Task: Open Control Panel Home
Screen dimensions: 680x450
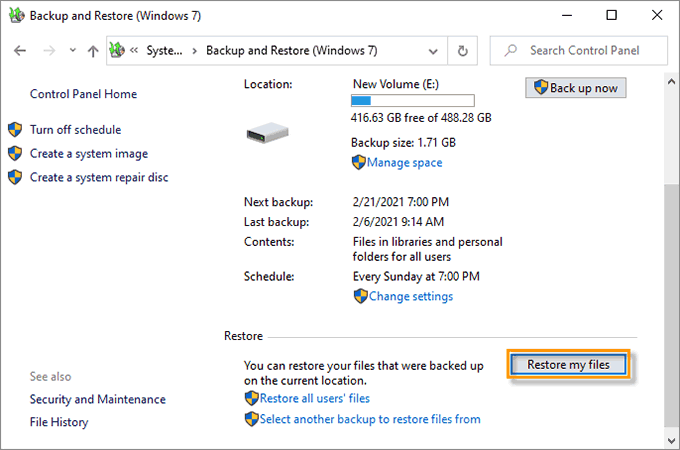Action: click(83, 94)
